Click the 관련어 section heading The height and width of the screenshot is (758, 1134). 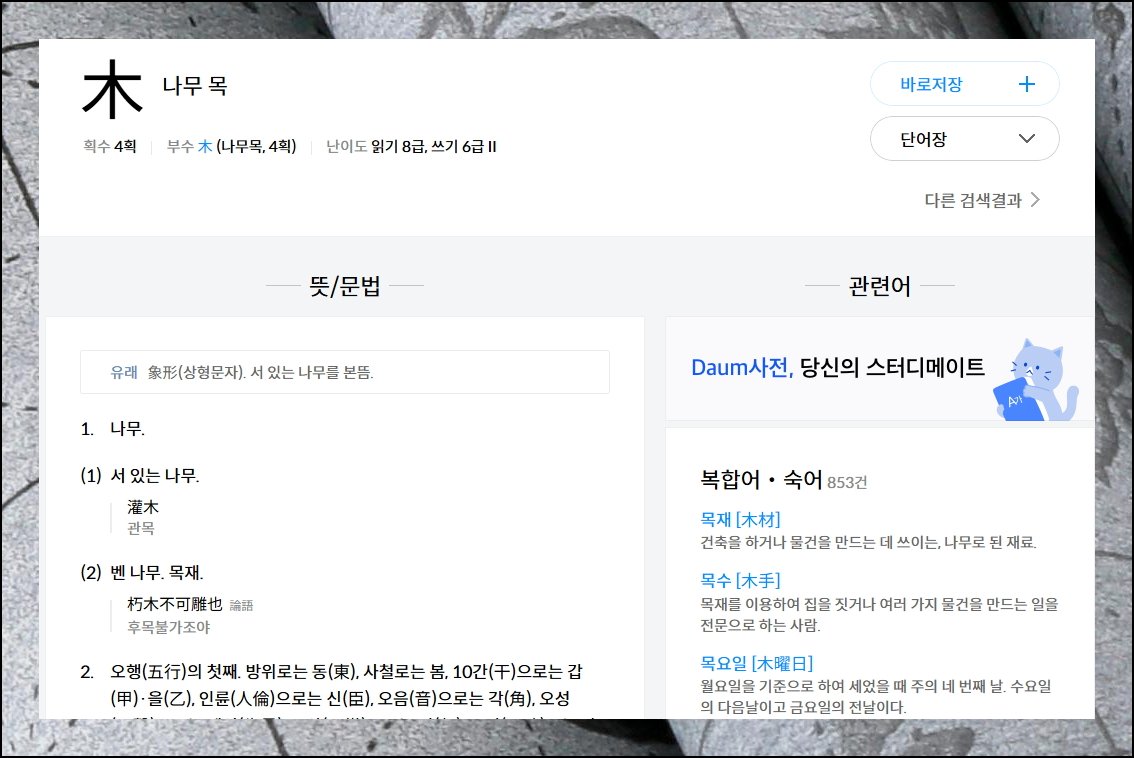pos(879,286)
